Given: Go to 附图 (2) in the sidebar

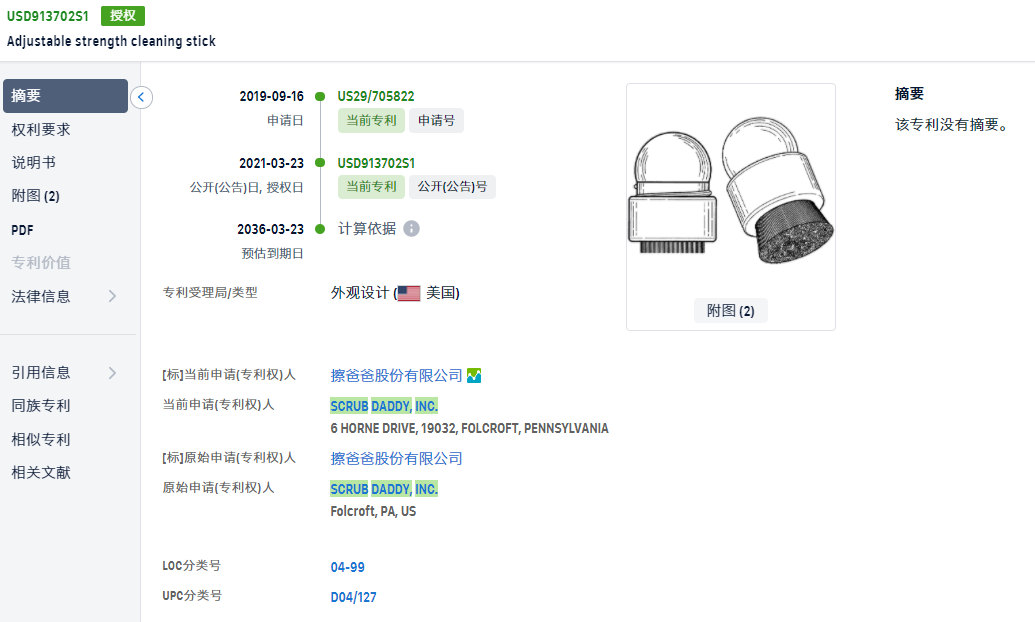Looking at the screenshot, I should [x=36, y=195].
